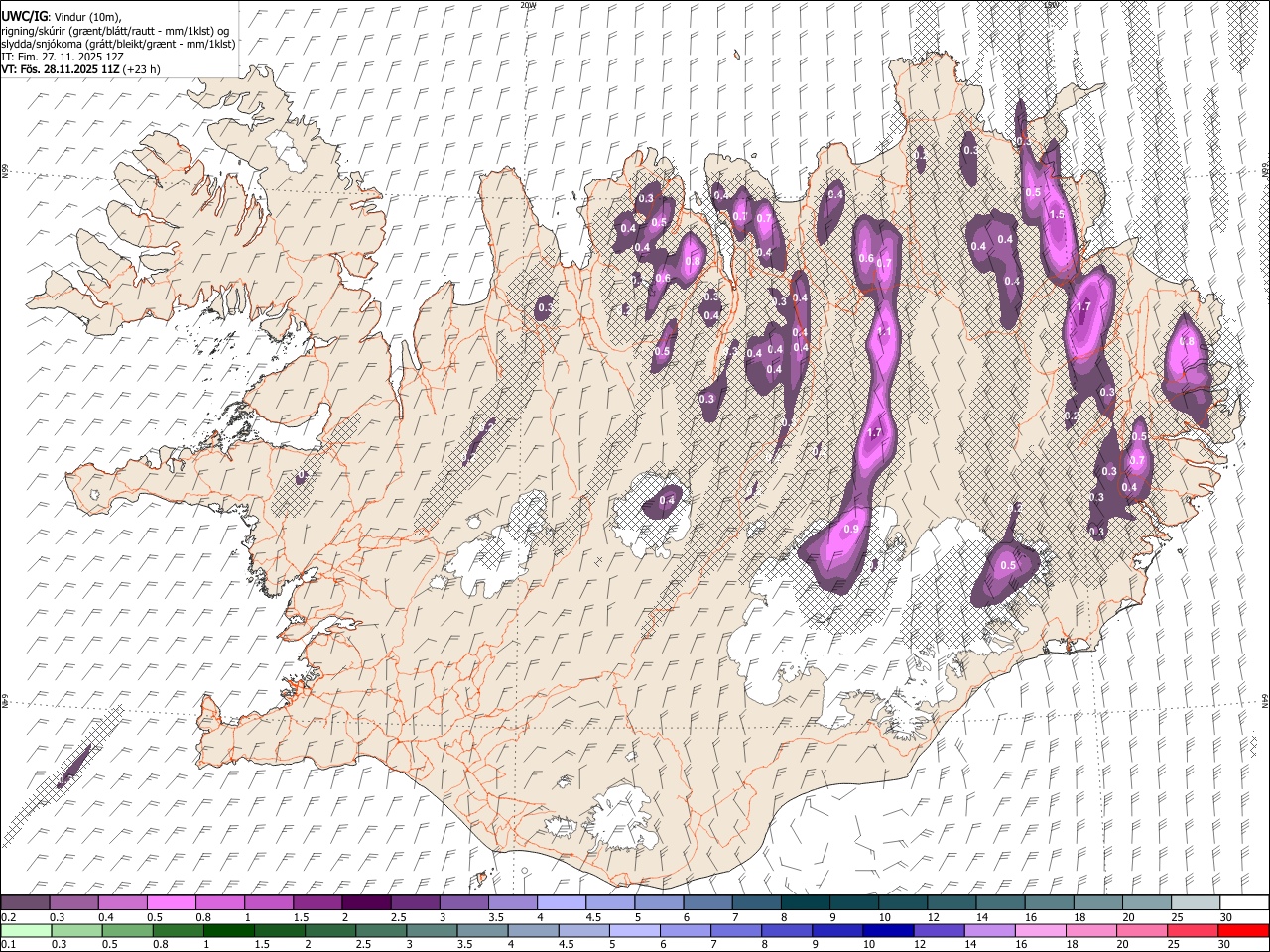The image size is (1270, 952).
Task: Click the "rigning/skúrir" legend description line
Action: (x=115, y=30)
